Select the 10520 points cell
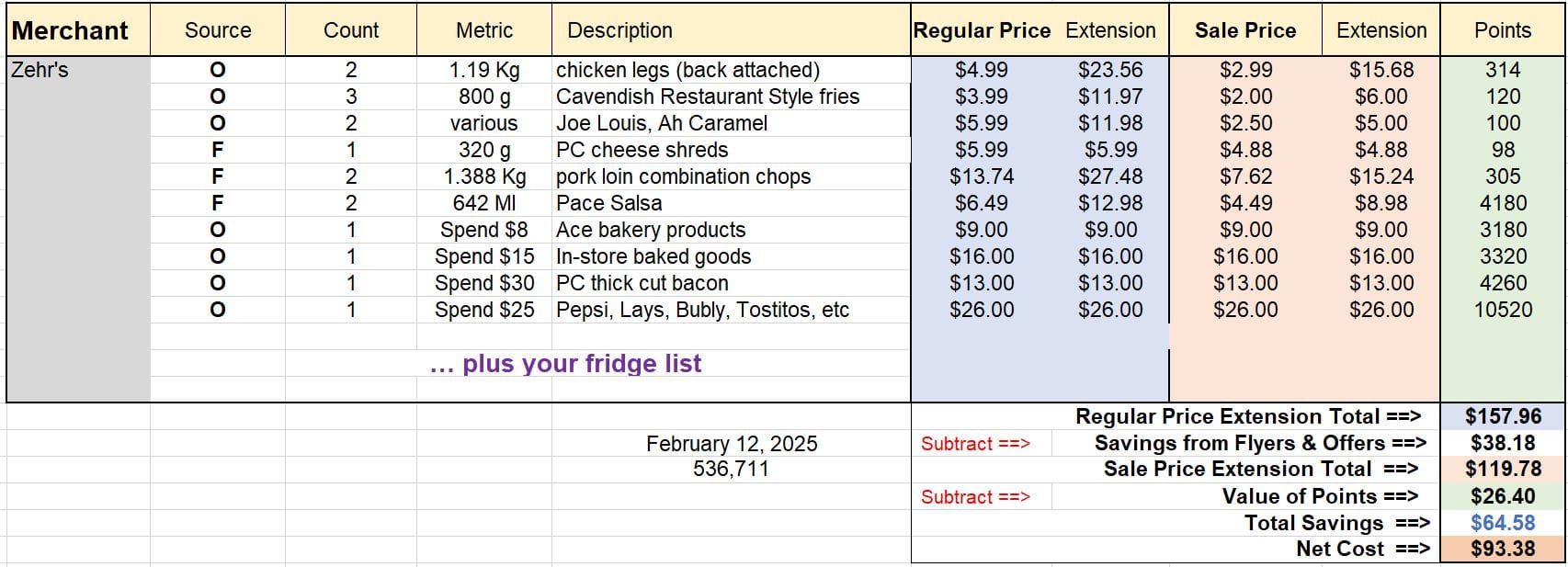1568x567 pixels. click(1503, 310)
